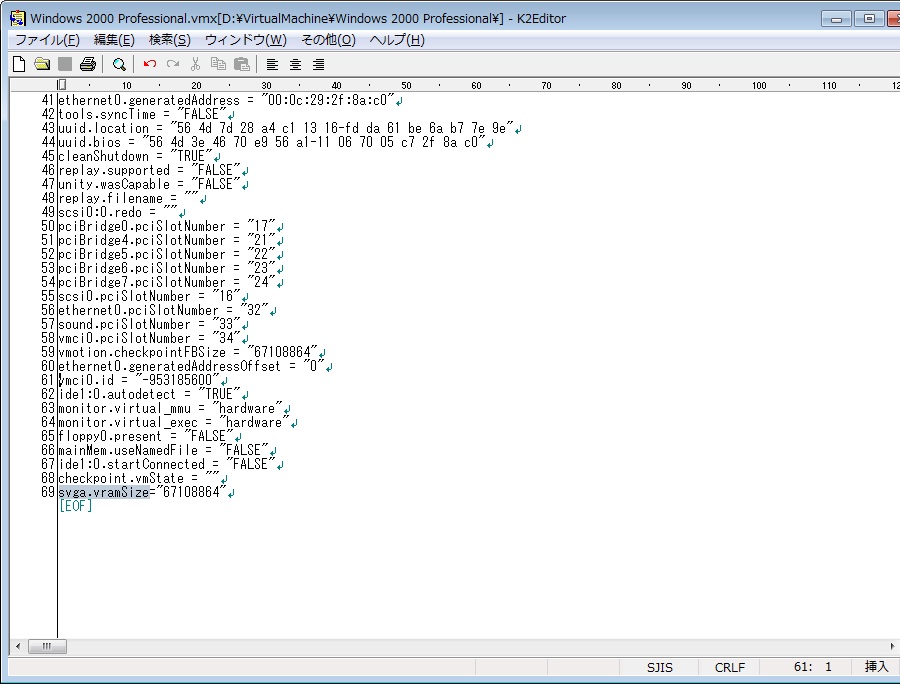Image resolution: width=900 pixels, height=684 pixels.
Task: Maximize the K2Editor window
Action: coord(869,19)
